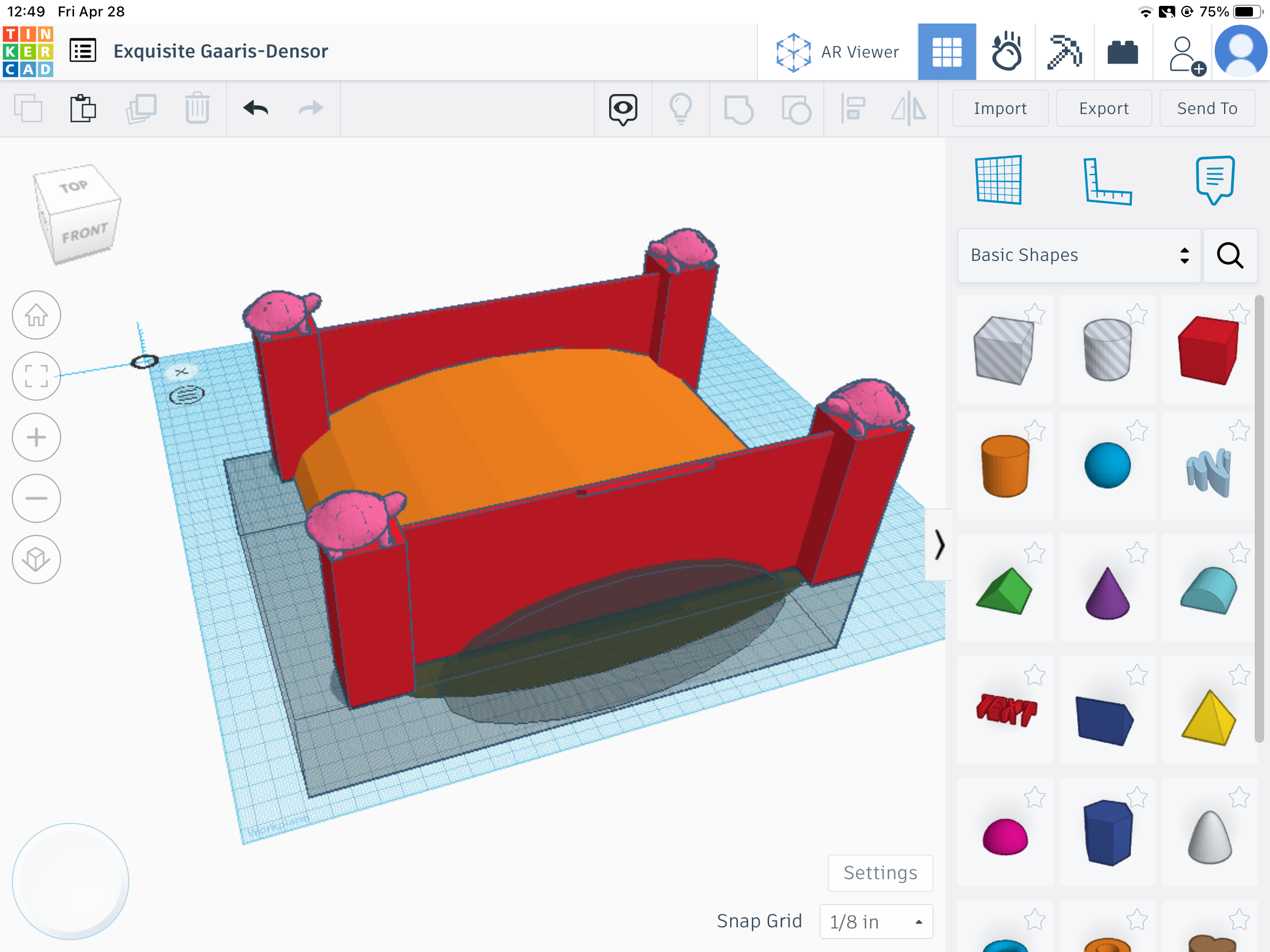Pick the orange Cylinder shape
This screenshot has width=1270, height=952.
click(x=1005, y=466)
